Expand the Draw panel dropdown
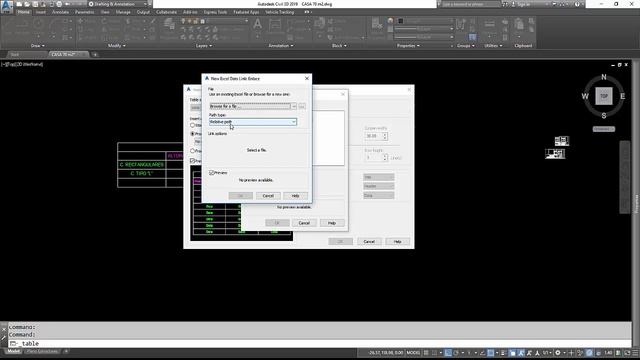 38,46
